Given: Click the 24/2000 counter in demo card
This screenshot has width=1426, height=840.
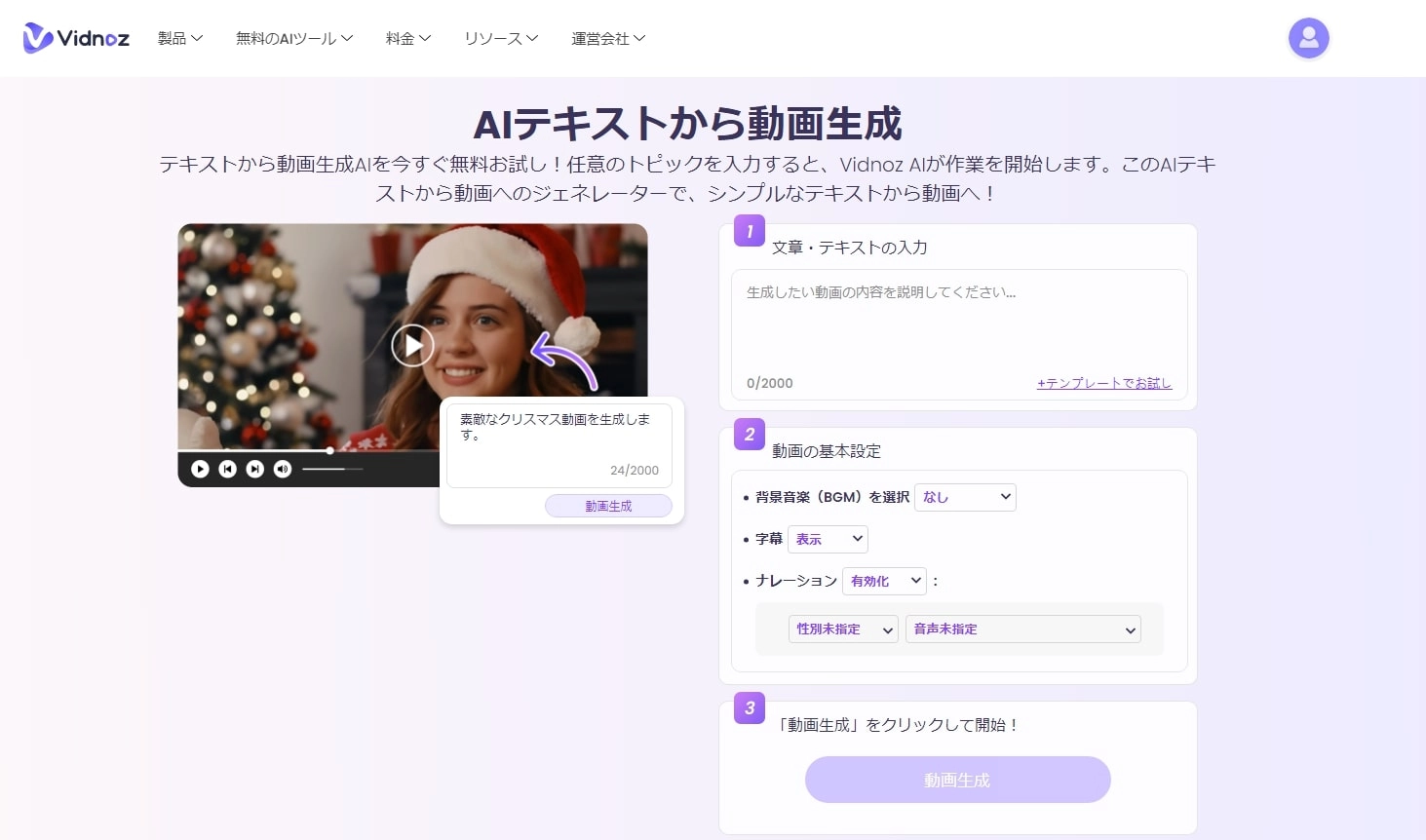Looking at the screenshot, I should [x=635, y=470].
